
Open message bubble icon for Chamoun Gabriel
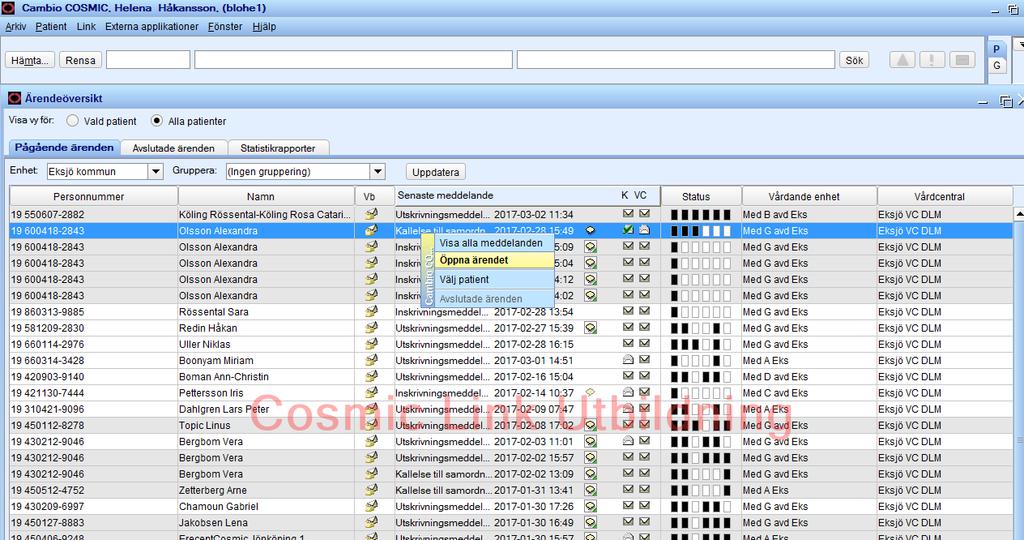click(590, 506)
